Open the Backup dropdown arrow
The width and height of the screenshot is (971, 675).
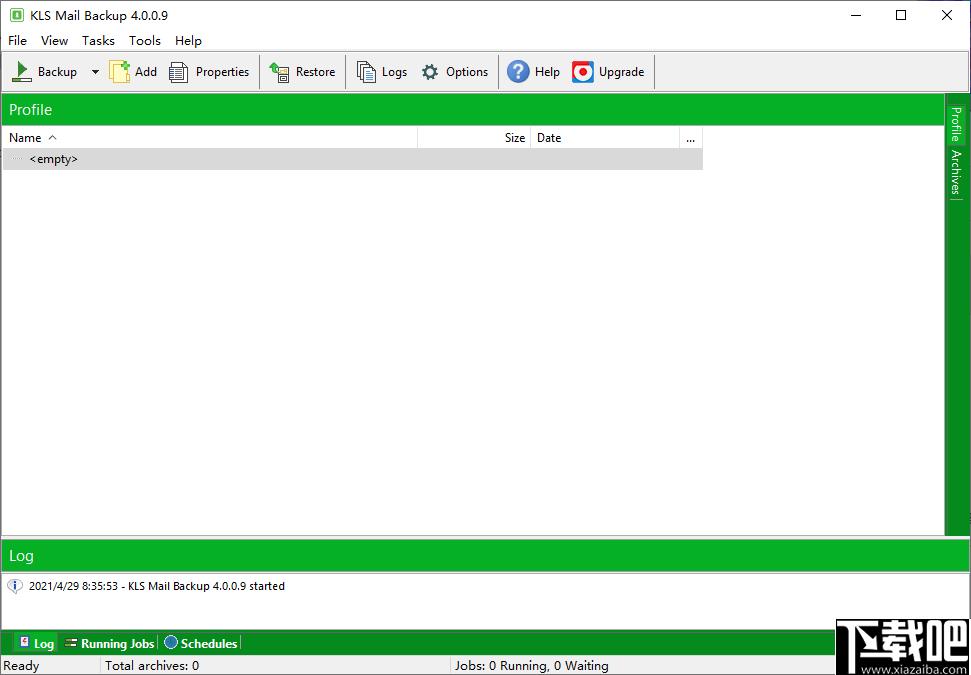95,72
